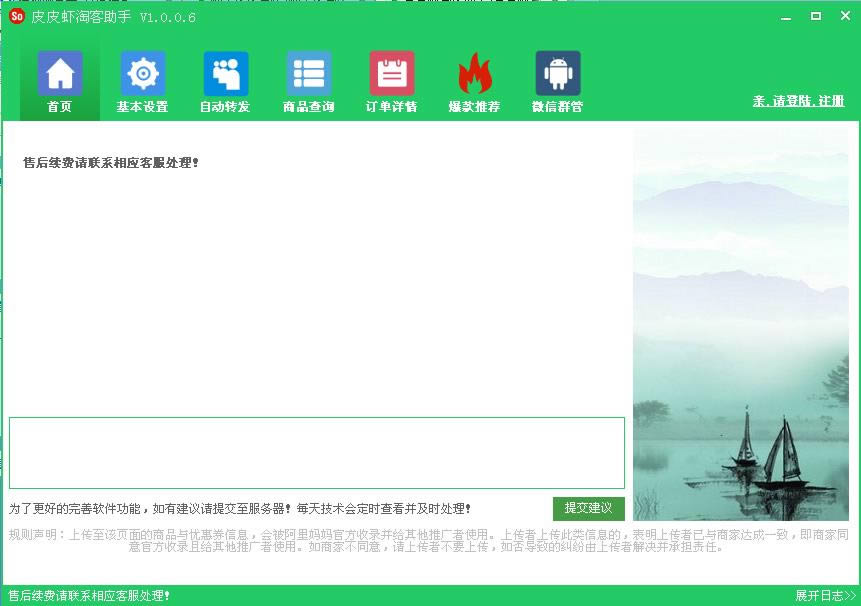Open 爆款推荐 flame icon
This screenshot has height=606, width=861.
pyautogui.click(x=474, y=74)
